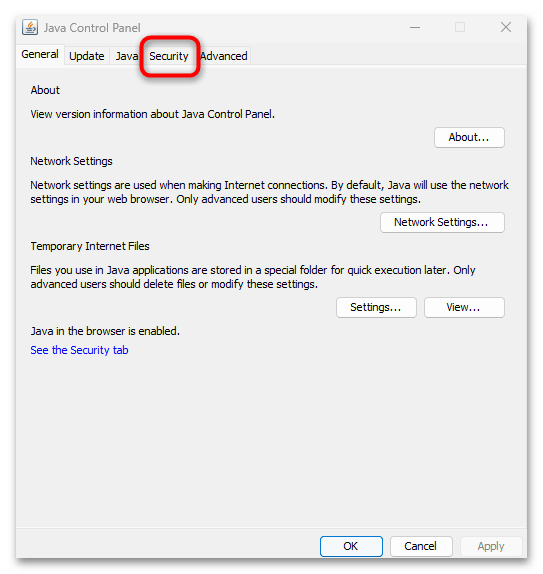The width and height of the screenshot is (543, 574).
Task: Confirm with the OK button
Action: (351, 546)
